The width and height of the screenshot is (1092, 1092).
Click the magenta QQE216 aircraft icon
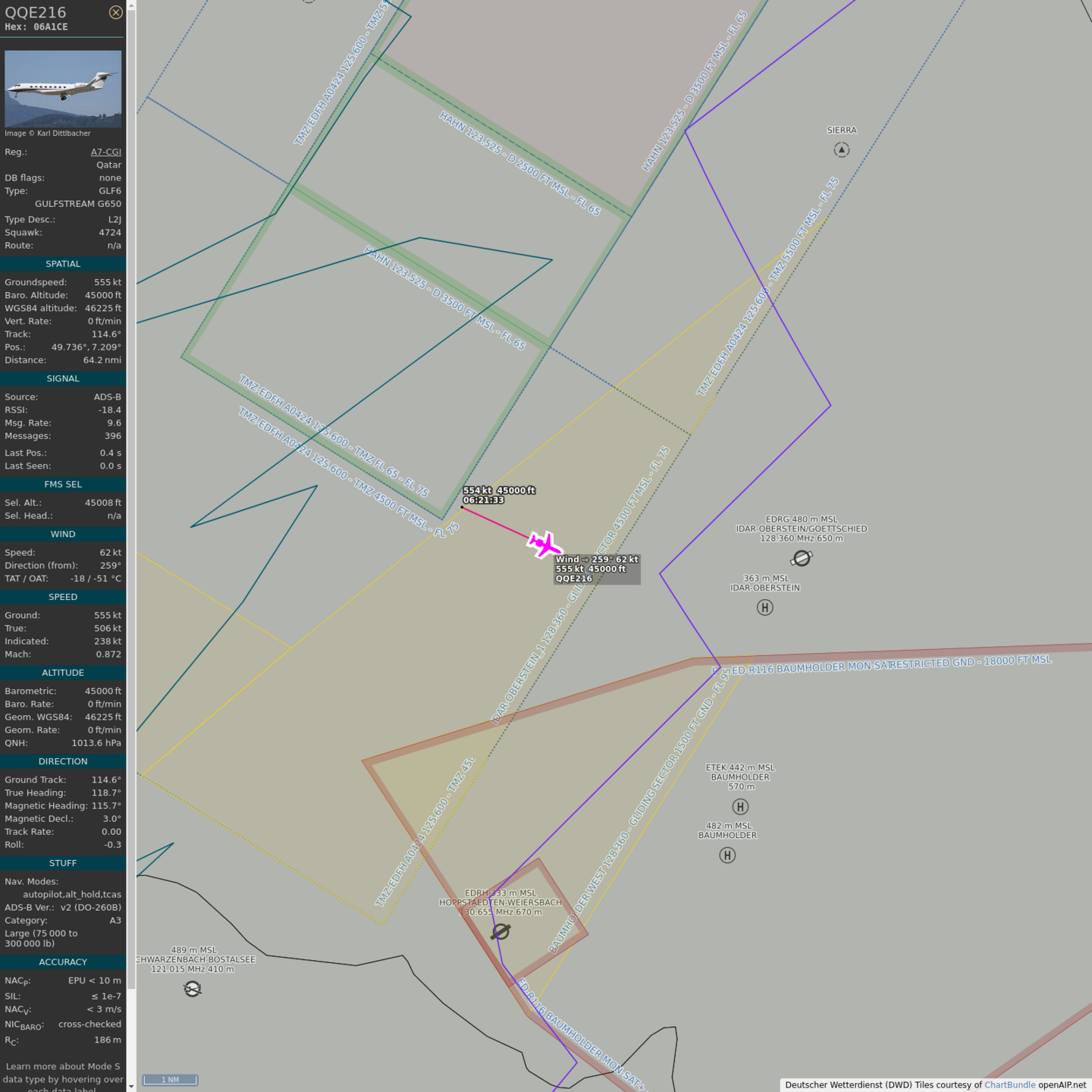coord(544,544)
